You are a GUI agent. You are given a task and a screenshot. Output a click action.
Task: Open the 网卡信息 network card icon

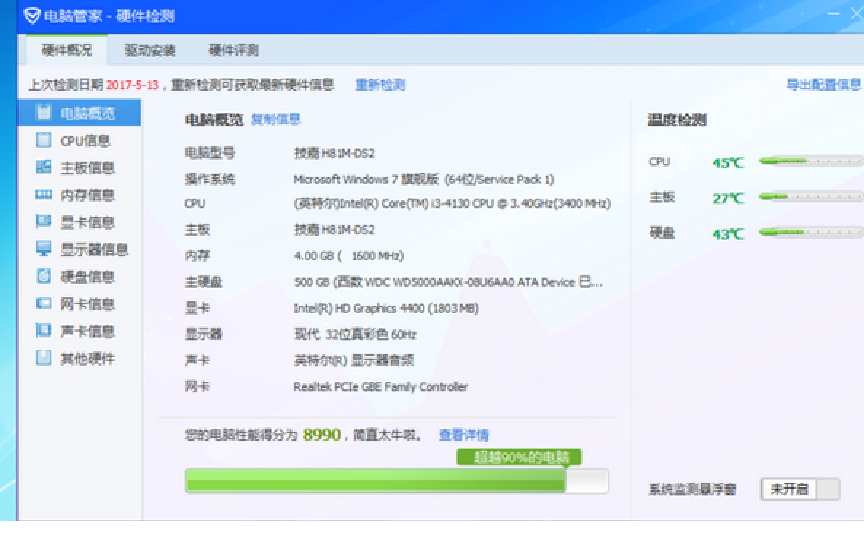pos(44,303)
